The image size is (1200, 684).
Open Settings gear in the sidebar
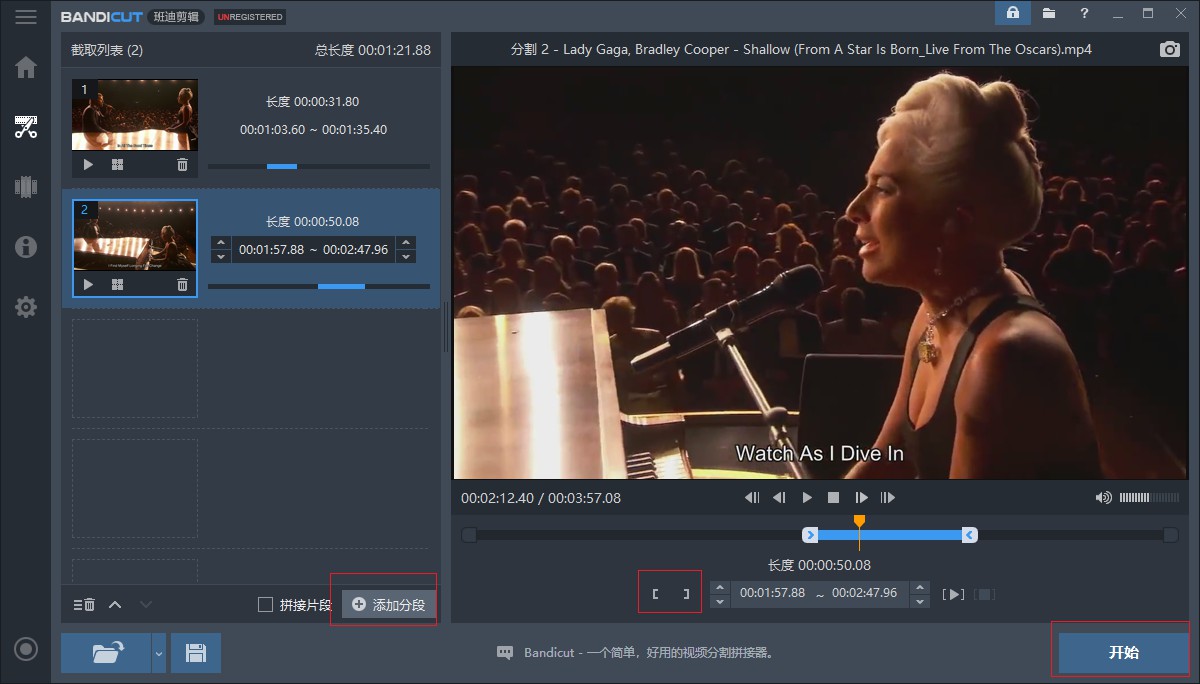[x=26, y=307]
